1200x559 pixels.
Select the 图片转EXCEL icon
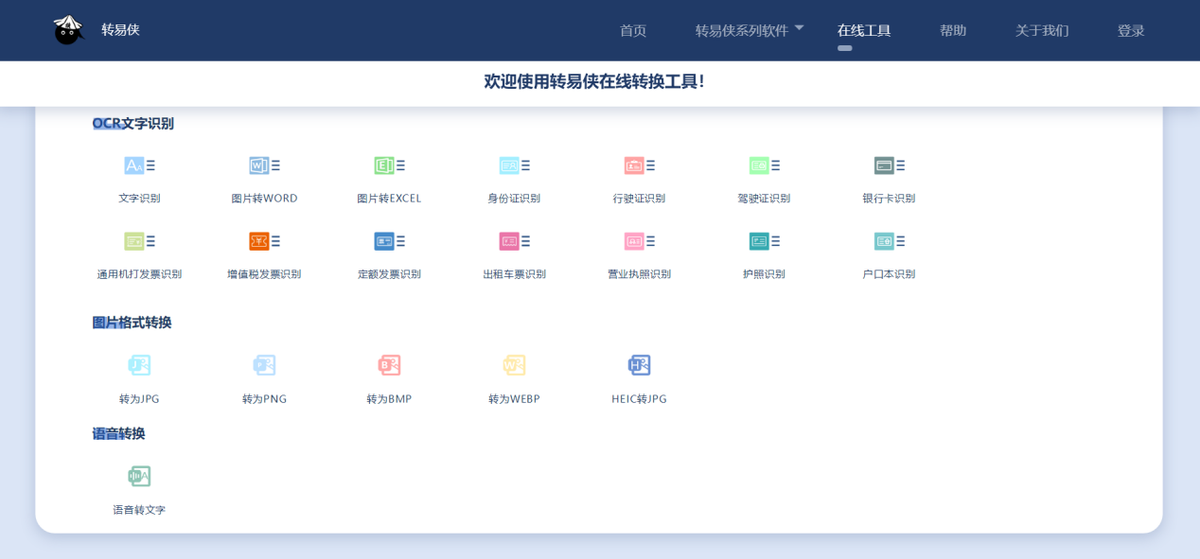pos(389,166)
